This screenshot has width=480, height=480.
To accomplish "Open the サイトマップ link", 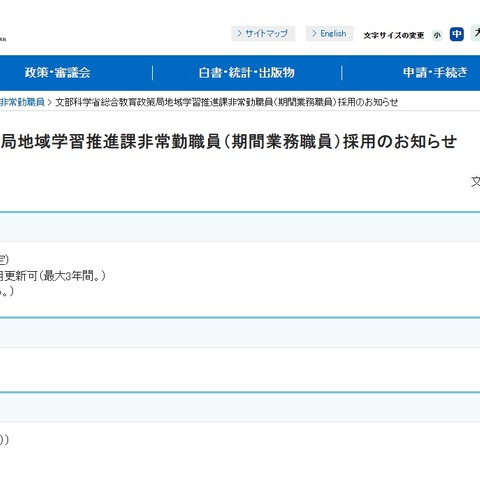I will click(x=263, y=33).
